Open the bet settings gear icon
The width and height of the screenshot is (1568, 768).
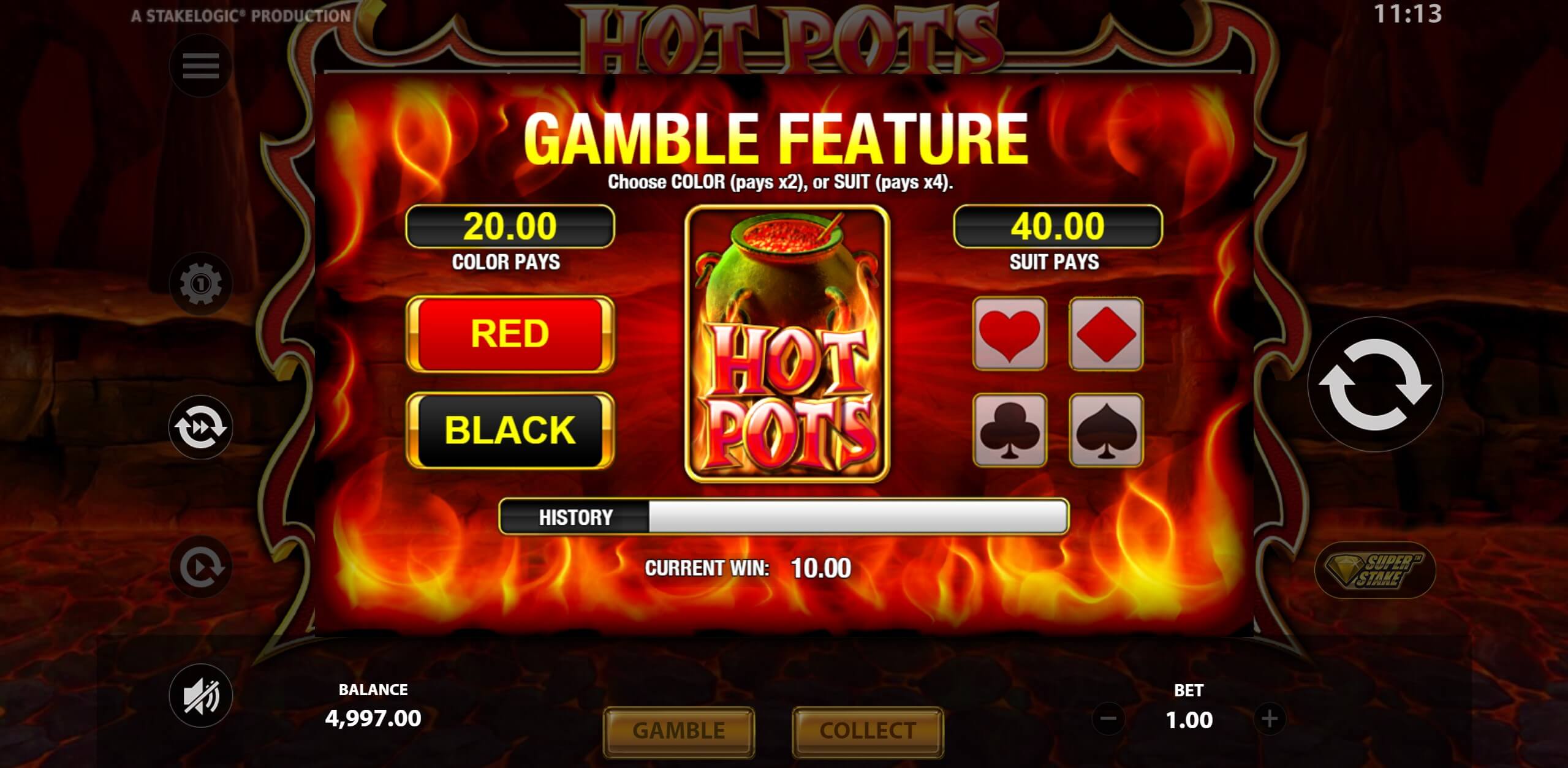click(x=200, y=284)
